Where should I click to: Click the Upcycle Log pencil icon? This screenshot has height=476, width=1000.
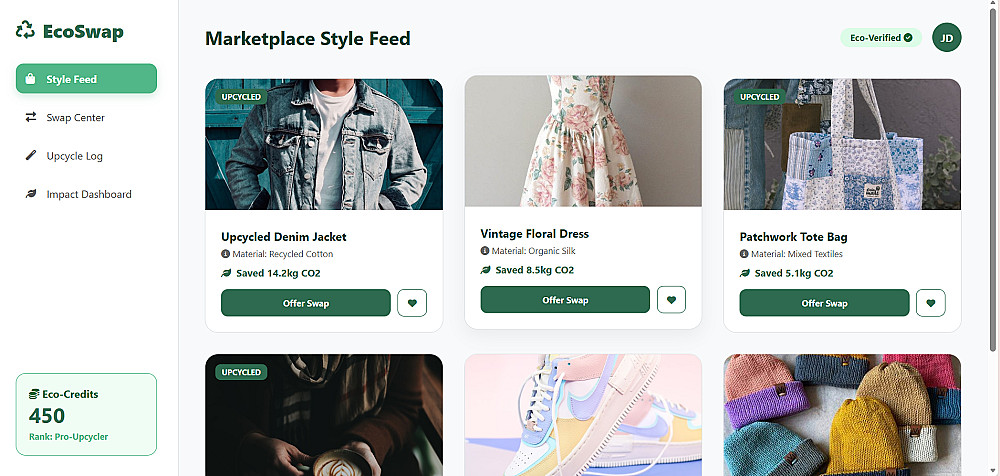(31, 155)
